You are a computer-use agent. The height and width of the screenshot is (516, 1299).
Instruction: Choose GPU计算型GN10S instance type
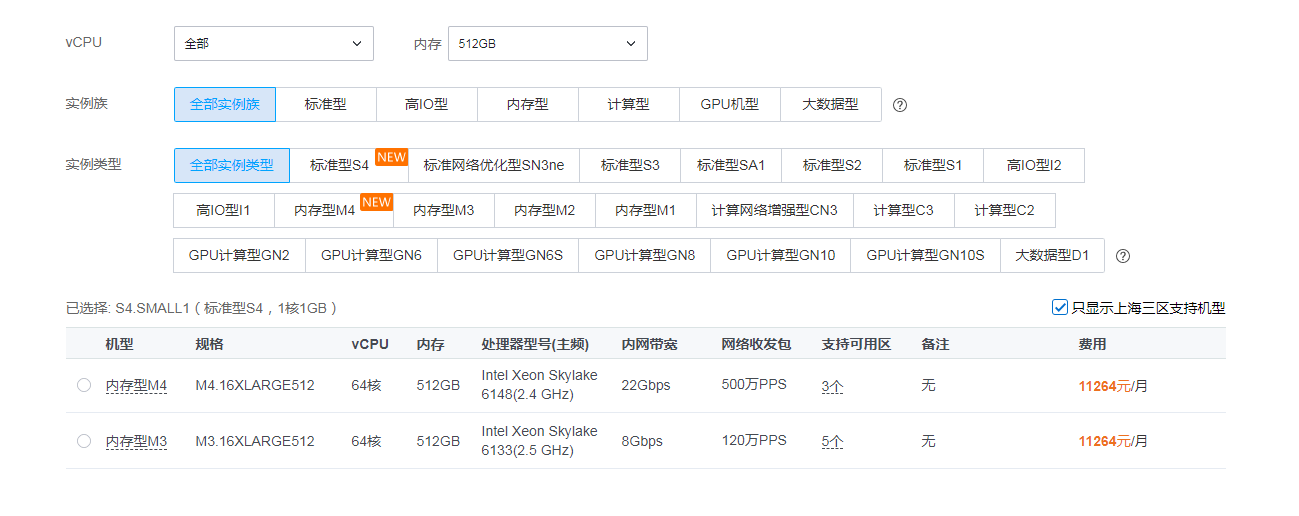(925, 255)
